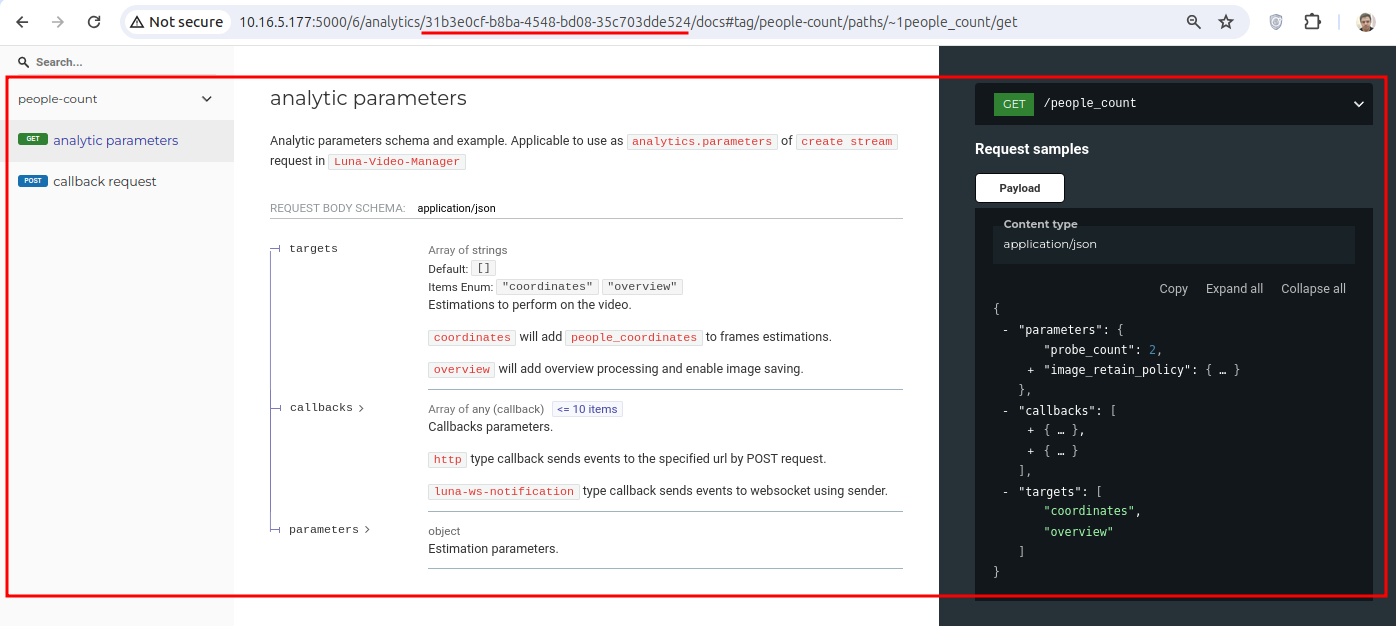The height and width of the screenshot is (626, 1396).
Task: Open analytic parameters in sidebar
Action: [x=117, y=140]
